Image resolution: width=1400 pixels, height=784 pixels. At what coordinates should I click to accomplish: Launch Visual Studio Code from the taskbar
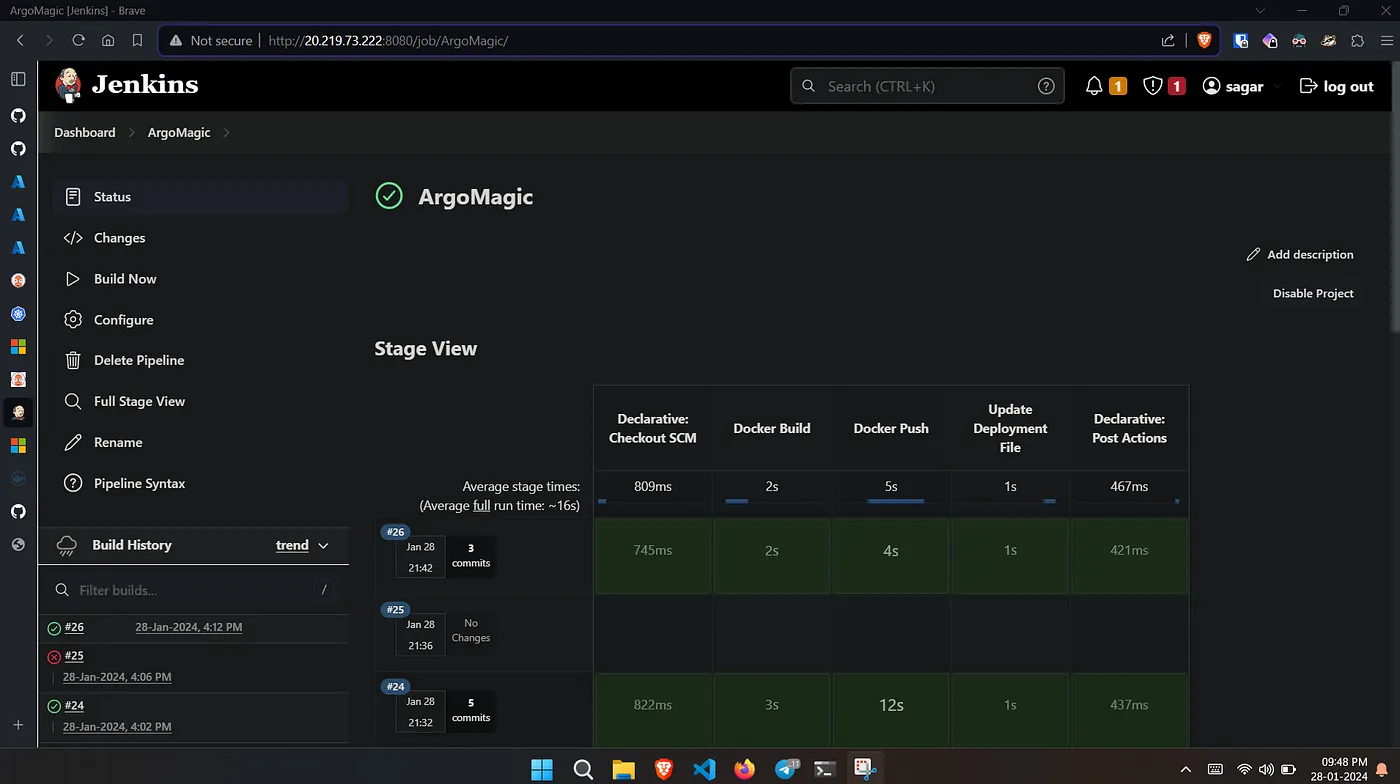pos(704,769)
